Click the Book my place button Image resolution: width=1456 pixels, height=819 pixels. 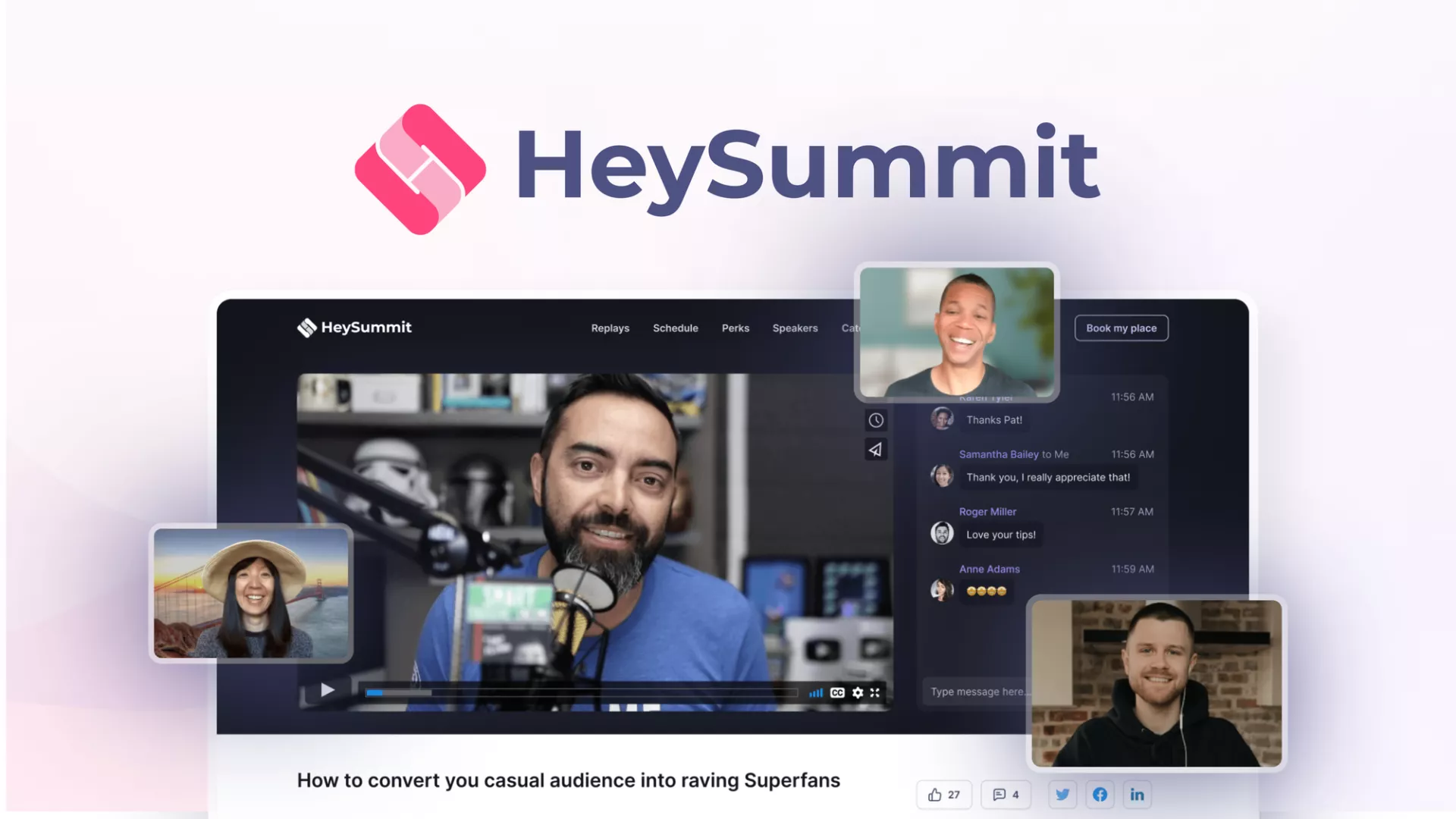pyautogui.click(x=1121, y=328)
